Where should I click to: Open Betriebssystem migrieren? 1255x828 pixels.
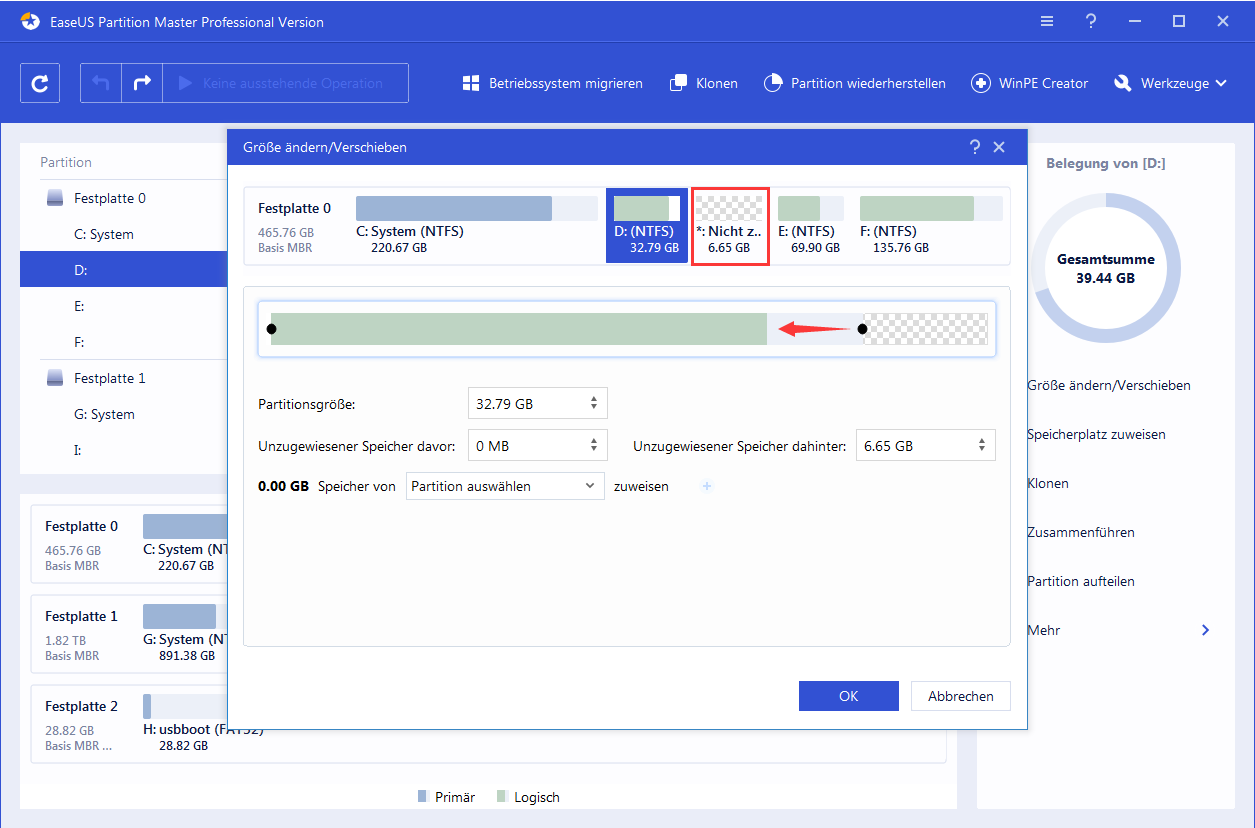point(552,83)
